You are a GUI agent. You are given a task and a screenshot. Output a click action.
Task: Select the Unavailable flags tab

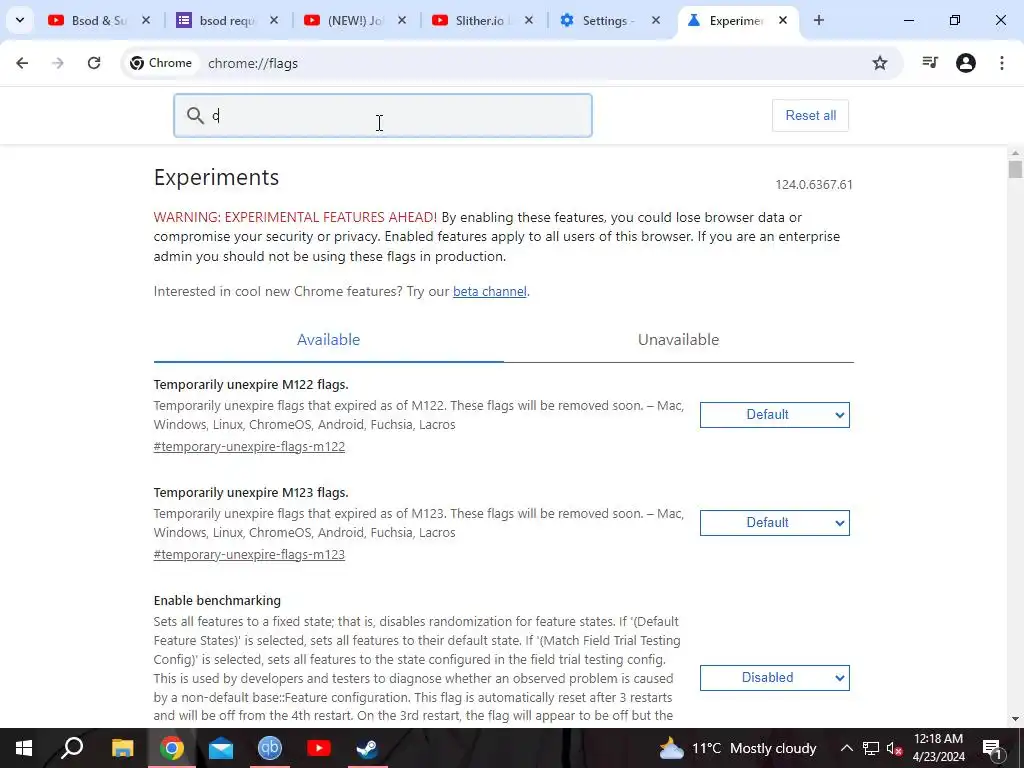click(x=679, y=340)
